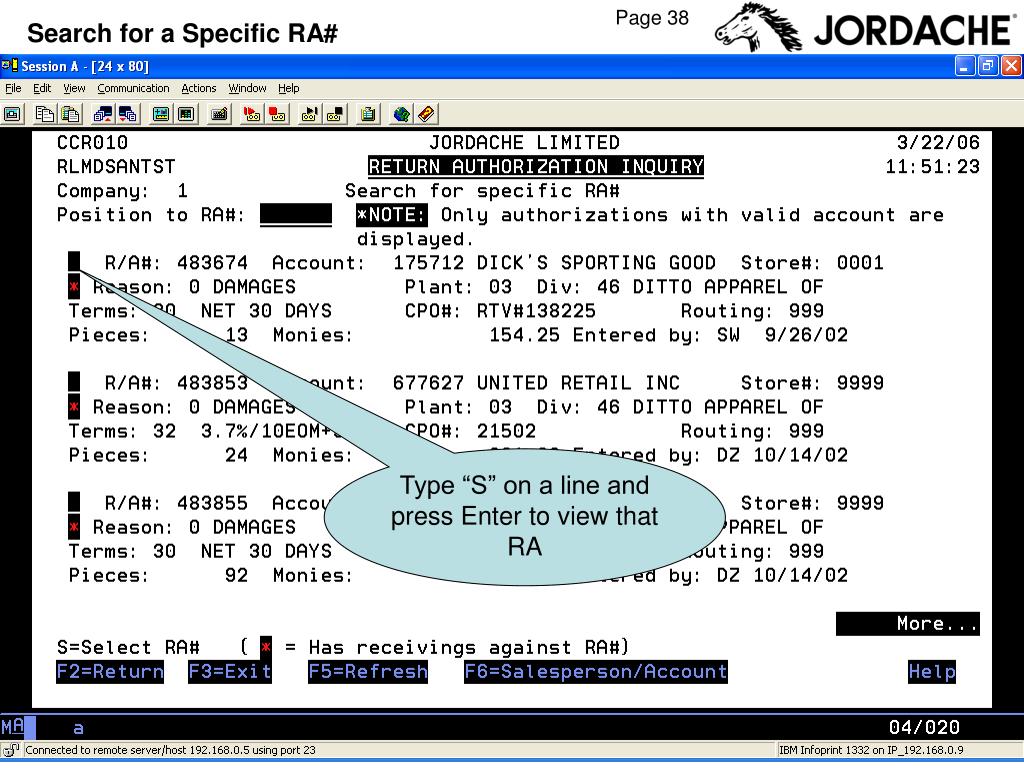Open the Color mapping toolbar icon
This screenshot has width=1024, height=768.
(186, 114)
